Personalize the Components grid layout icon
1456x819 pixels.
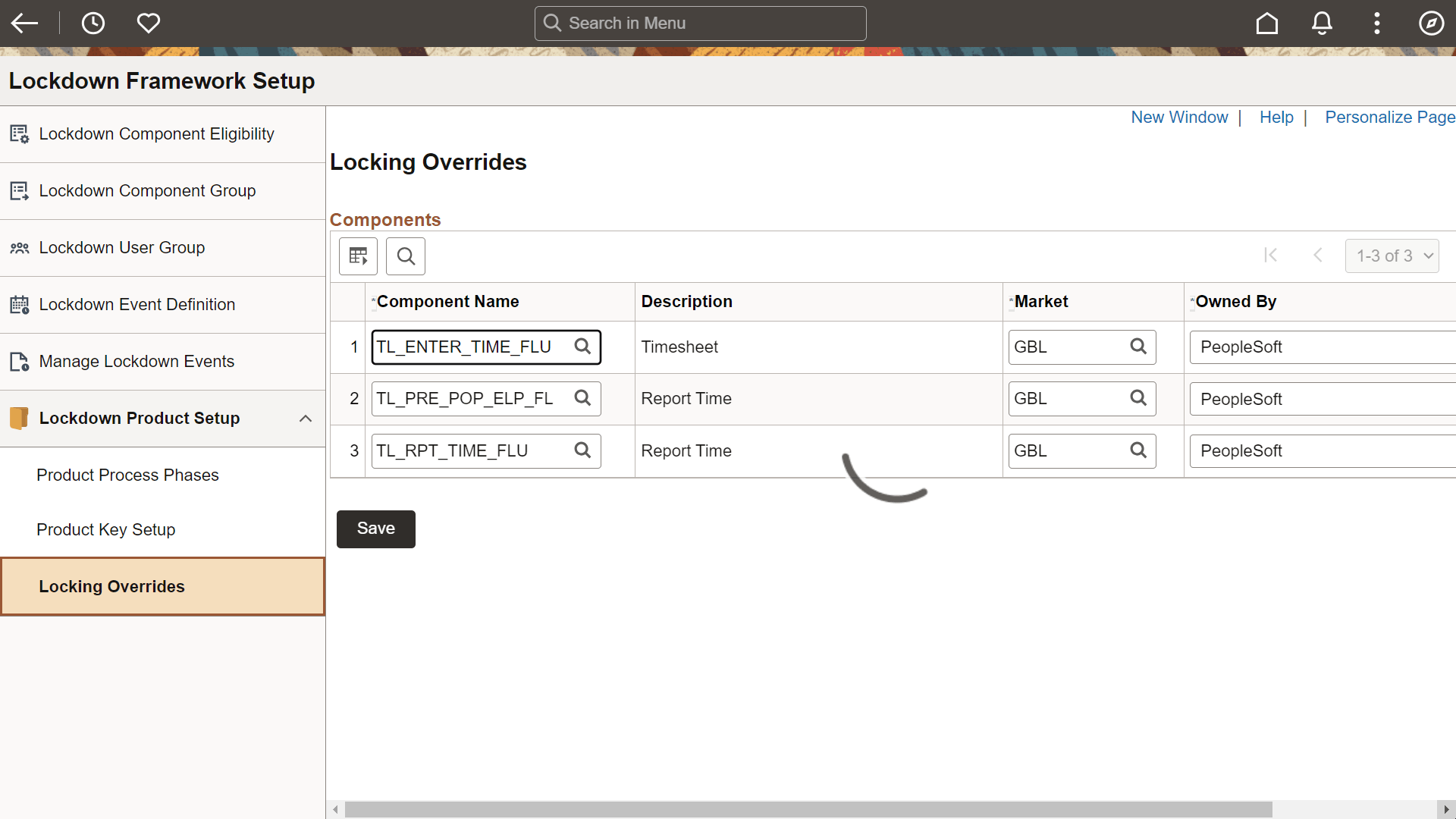click(x=357, y=256)
